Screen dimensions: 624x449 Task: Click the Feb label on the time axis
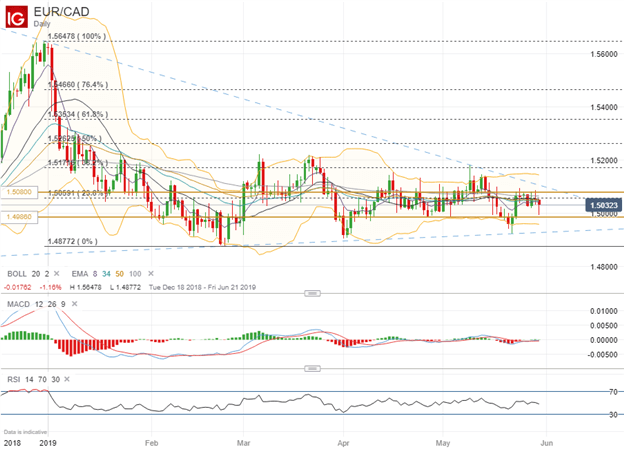(x=152, y=443)
